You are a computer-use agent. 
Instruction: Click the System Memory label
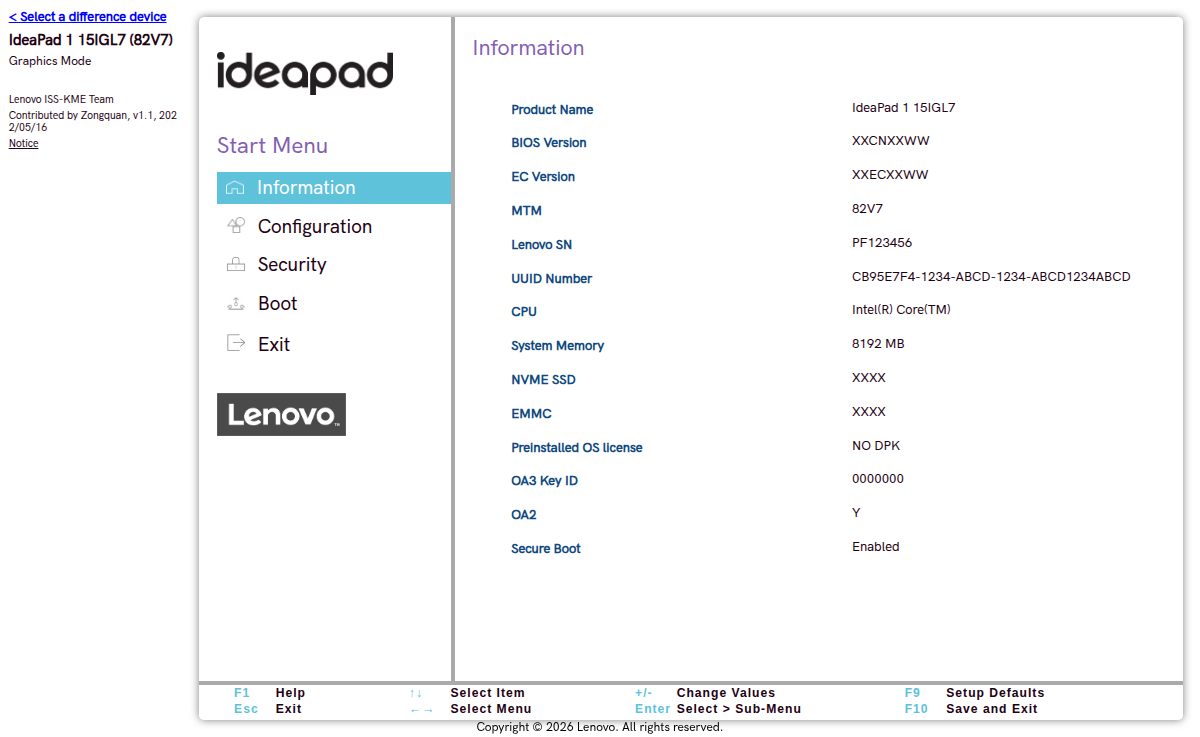558,346
